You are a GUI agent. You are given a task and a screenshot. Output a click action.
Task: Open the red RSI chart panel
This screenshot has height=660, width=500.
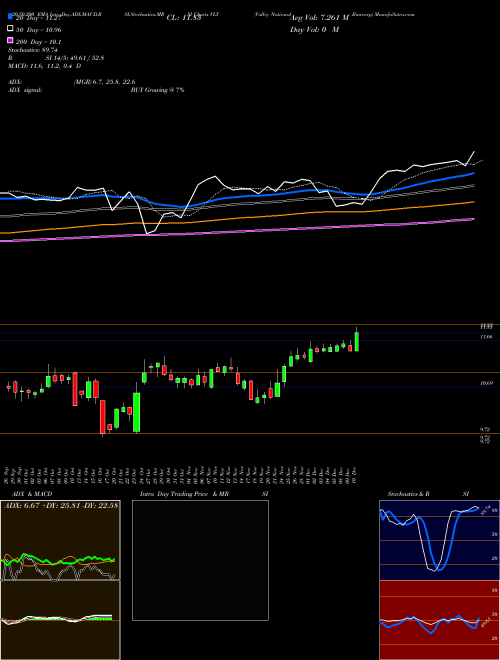439,620
